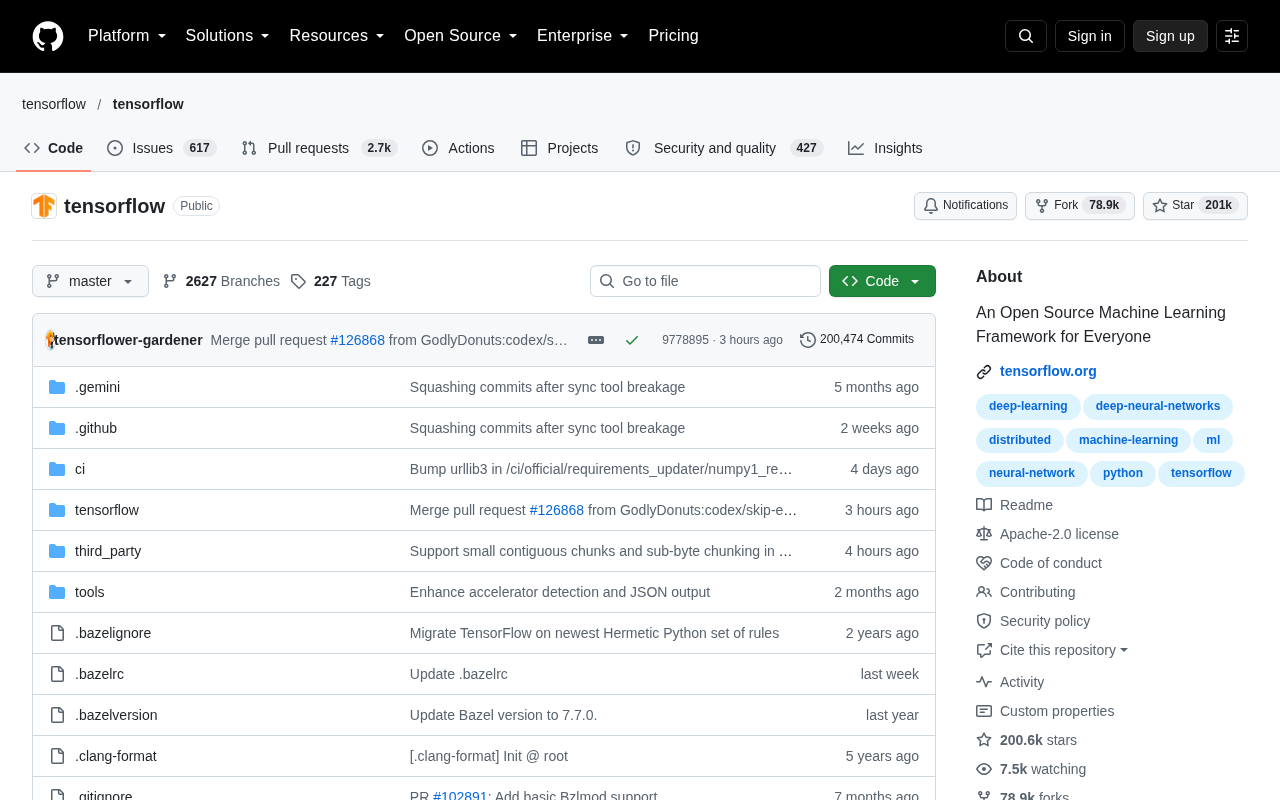Screen dimensions: 1280x800
Task: Open the appearance settings icon beside Sign up
Action: point(1232,36)
